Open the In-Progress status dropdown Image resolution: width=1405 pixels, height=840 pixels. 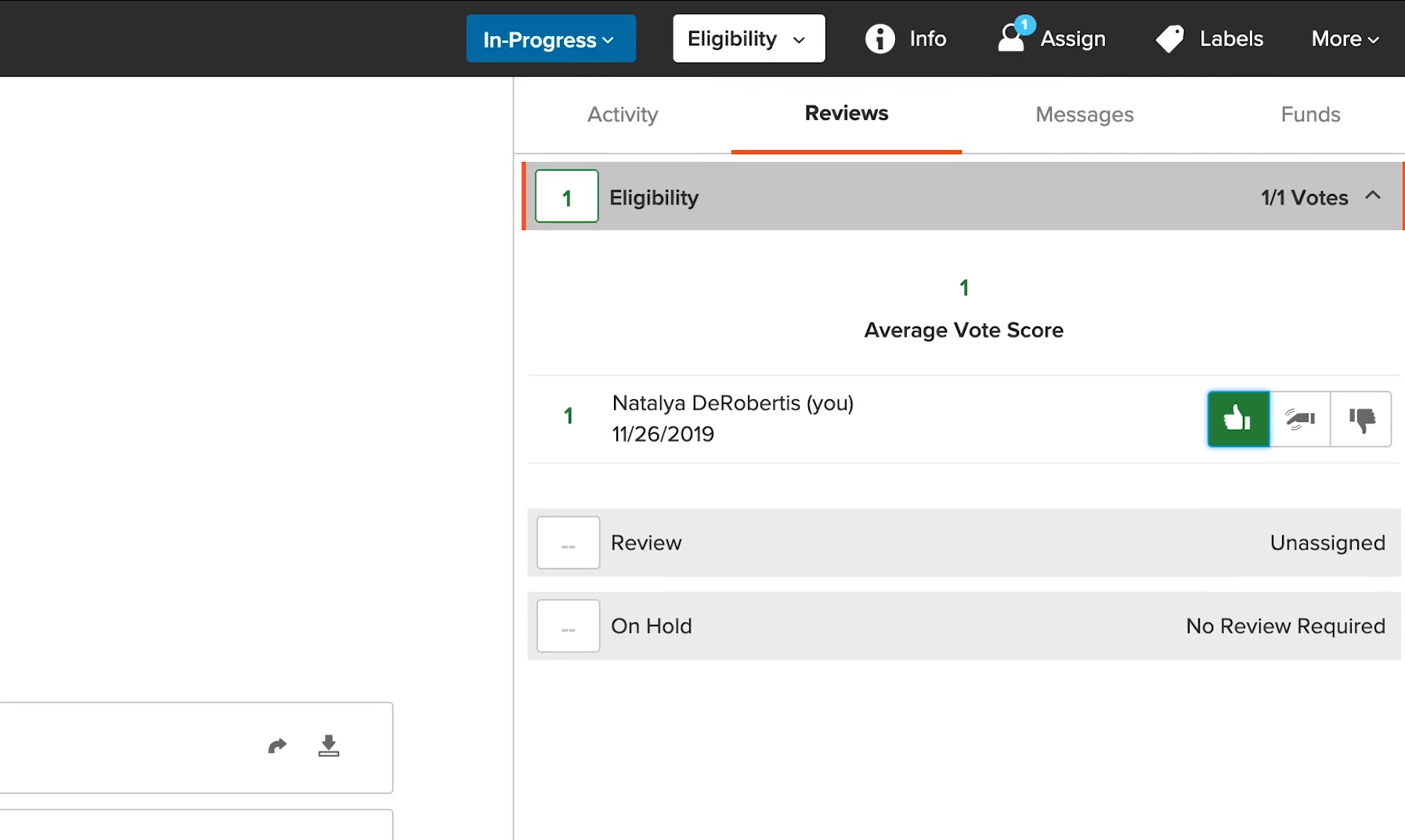tap(551, 38)
